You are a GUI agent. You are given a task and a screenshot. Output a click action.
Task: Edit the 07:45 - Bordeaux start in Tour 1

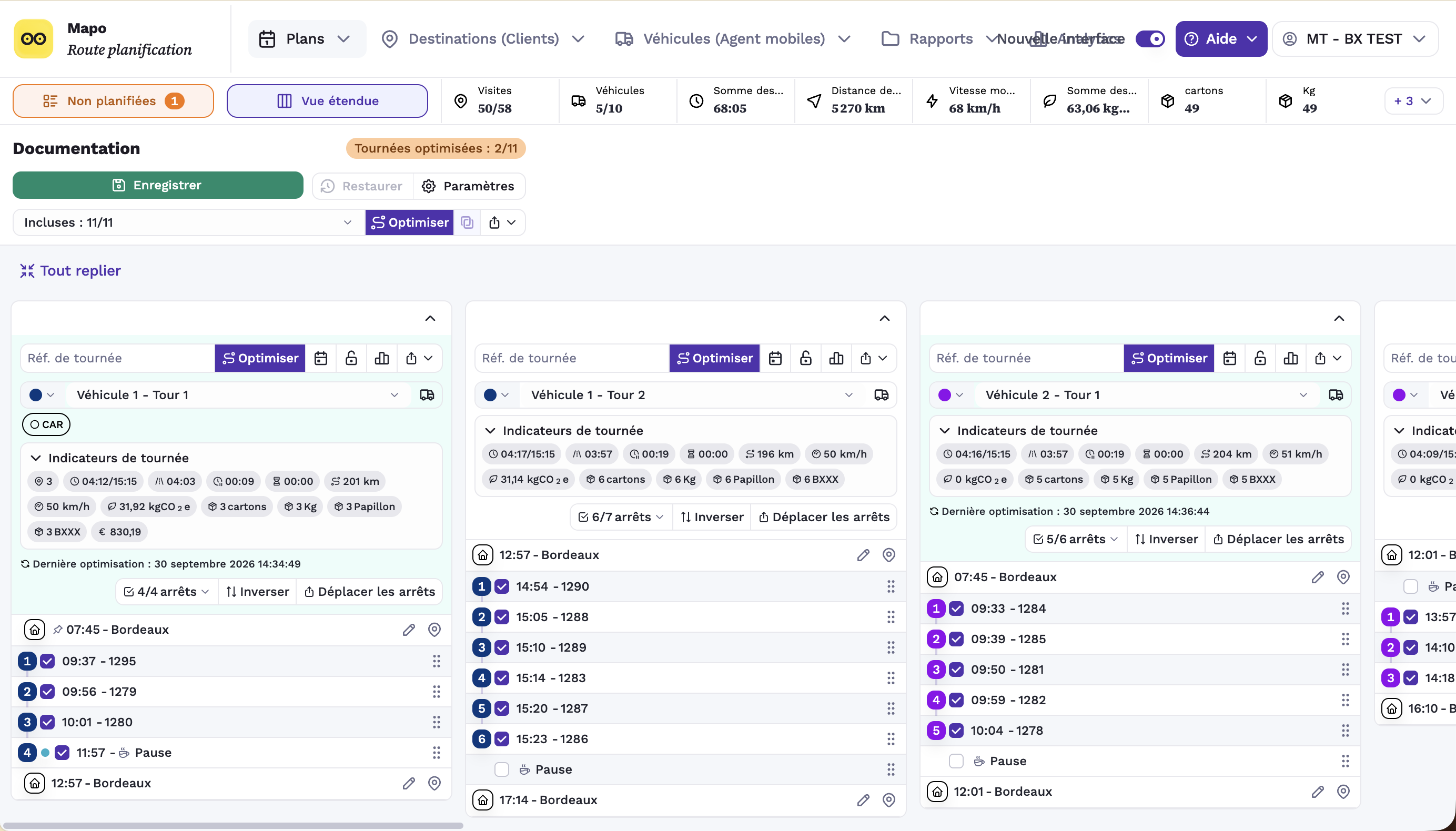point(409,630)
